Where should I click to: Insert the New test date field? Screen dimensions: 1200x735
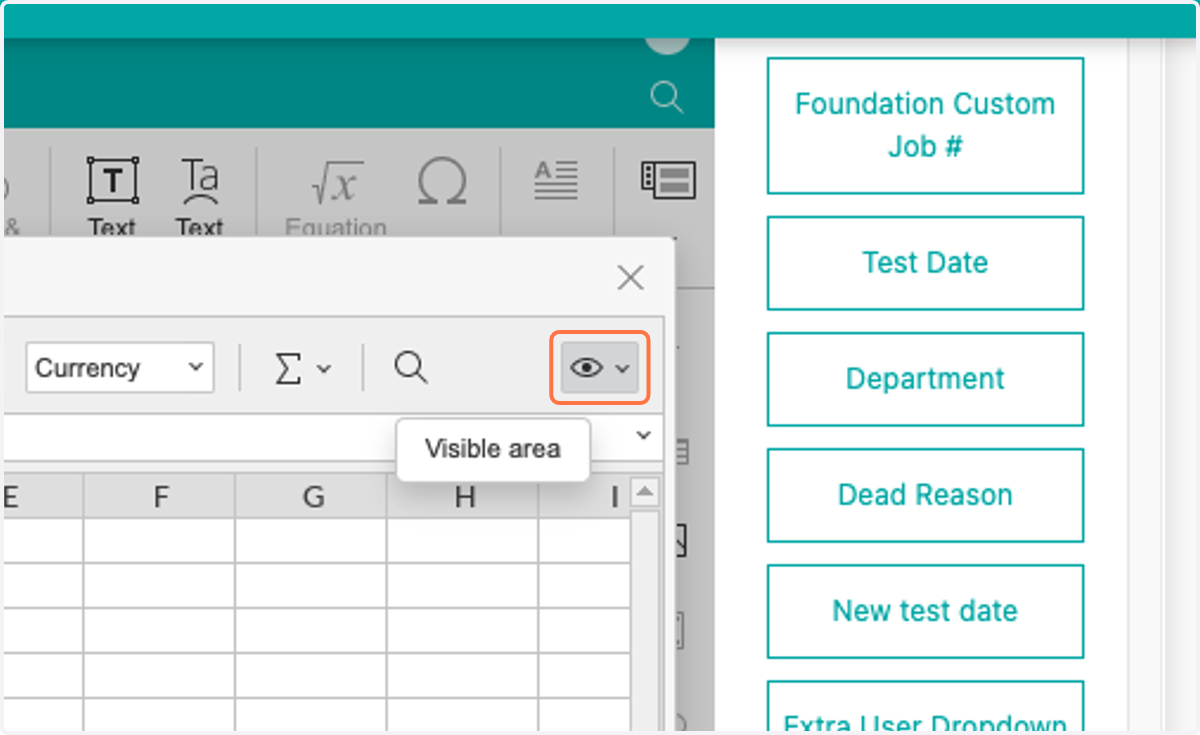[x=925, y=611]
